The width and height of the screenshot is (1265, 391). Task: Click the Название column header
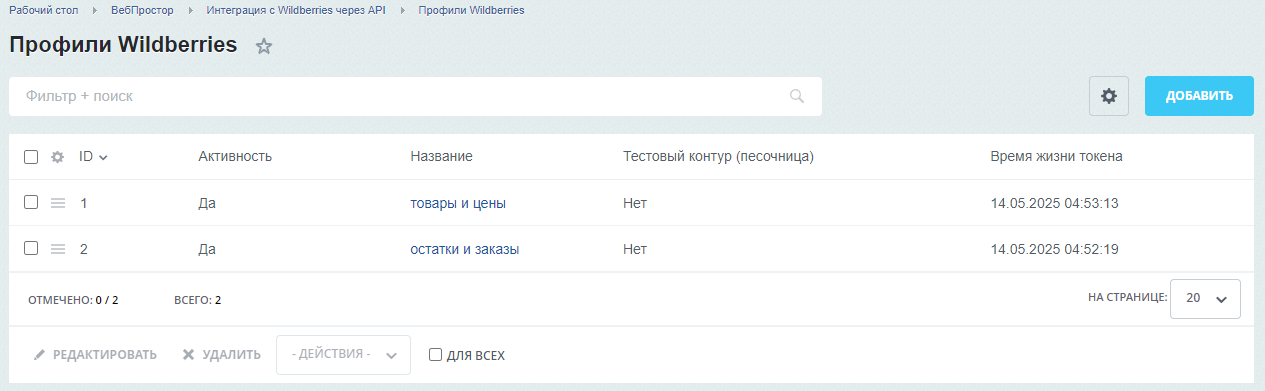click(441, 156)
